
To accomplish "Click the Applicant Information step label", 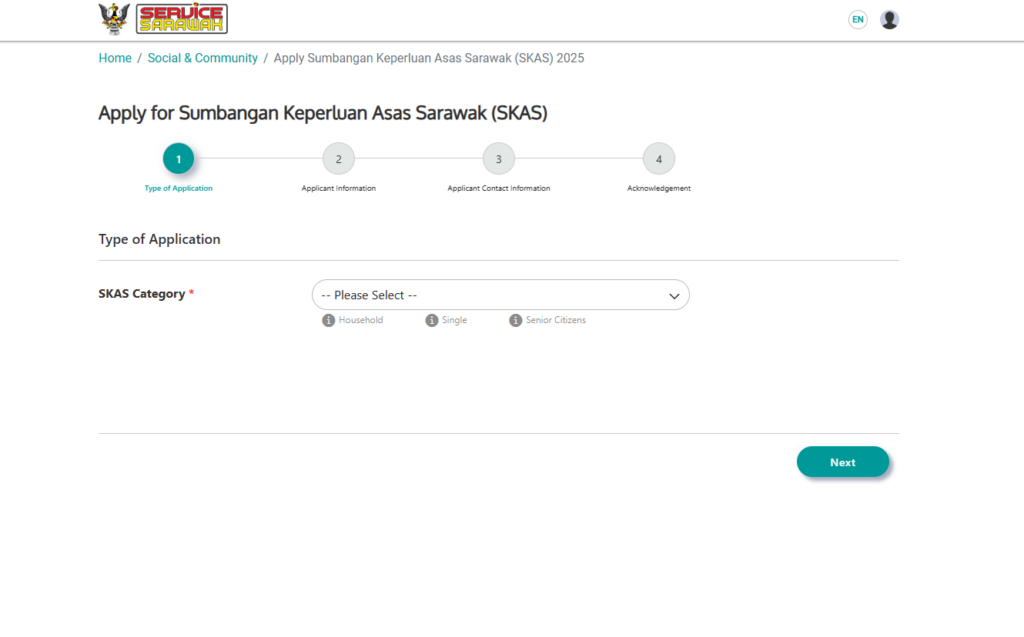I will pos(338,188).
